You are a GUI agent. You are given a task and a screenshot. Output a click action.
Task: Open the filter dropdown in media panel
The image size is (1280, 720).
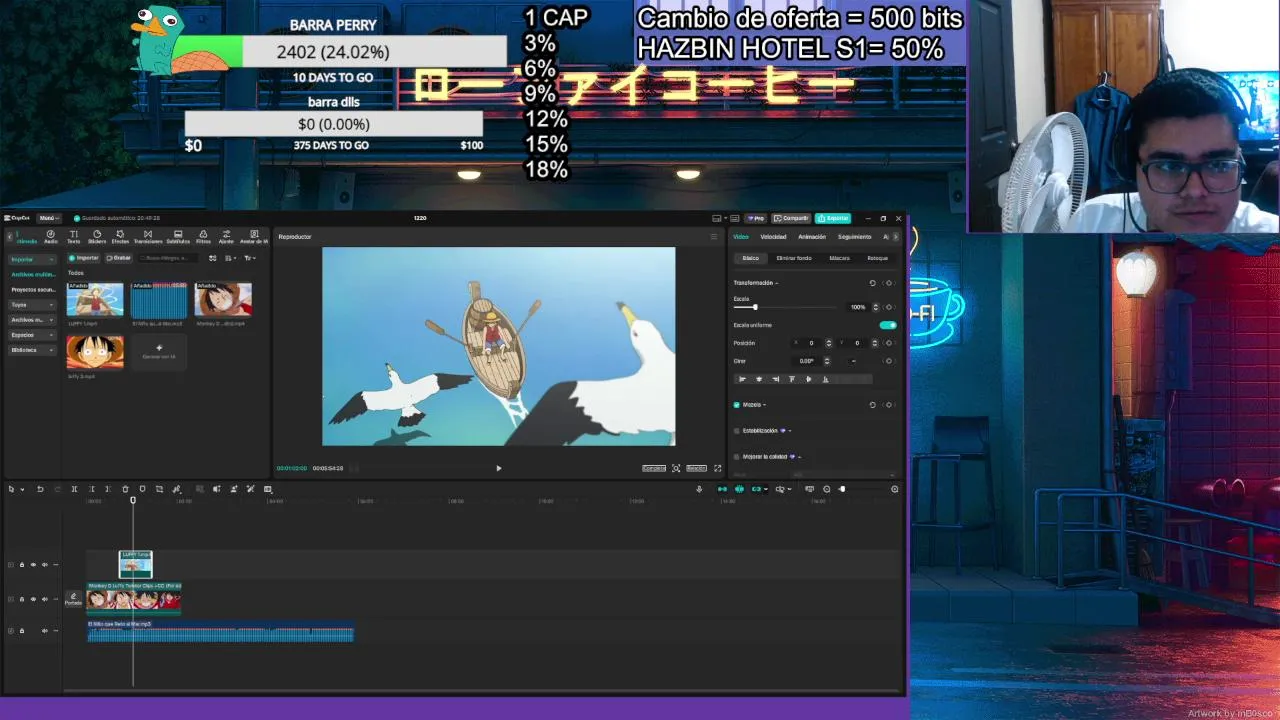(x=250, y=258)
